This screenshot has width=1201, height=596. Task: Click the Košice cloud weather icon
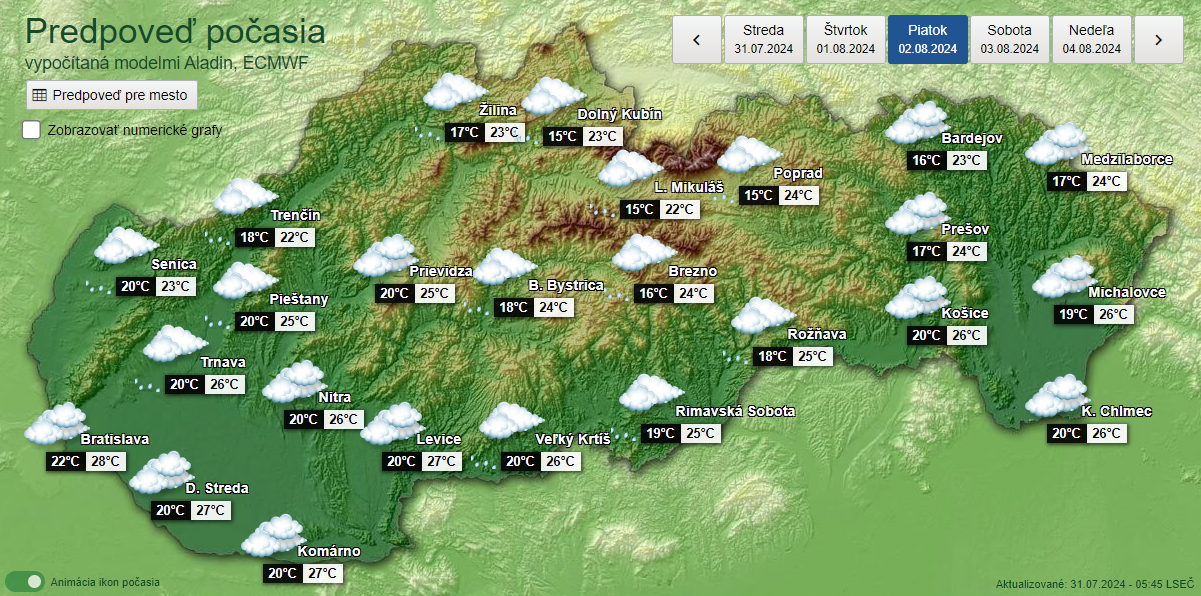917,300
